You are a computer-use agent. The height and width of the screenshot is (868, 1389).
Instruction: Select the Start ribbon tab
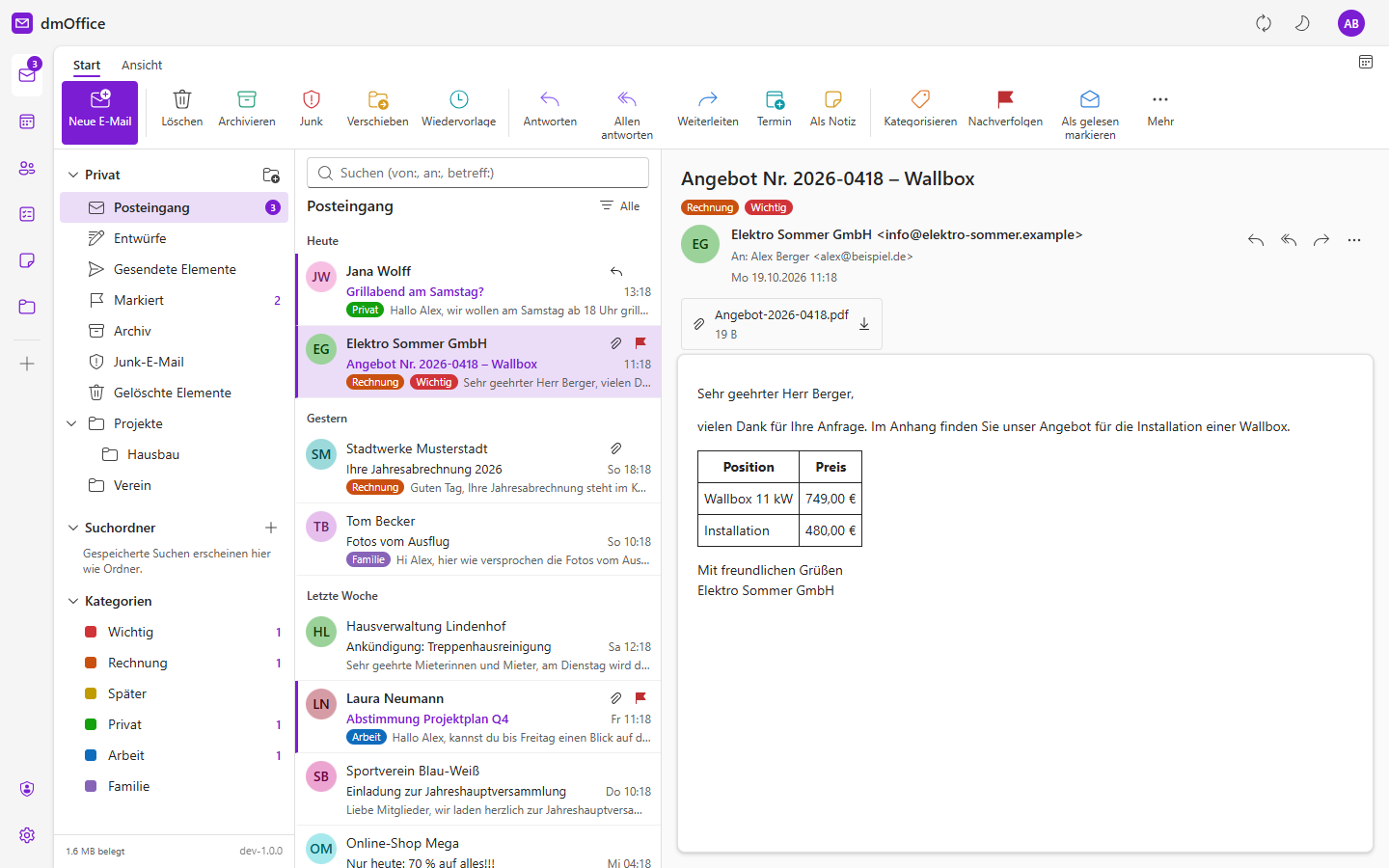(87, 66)
